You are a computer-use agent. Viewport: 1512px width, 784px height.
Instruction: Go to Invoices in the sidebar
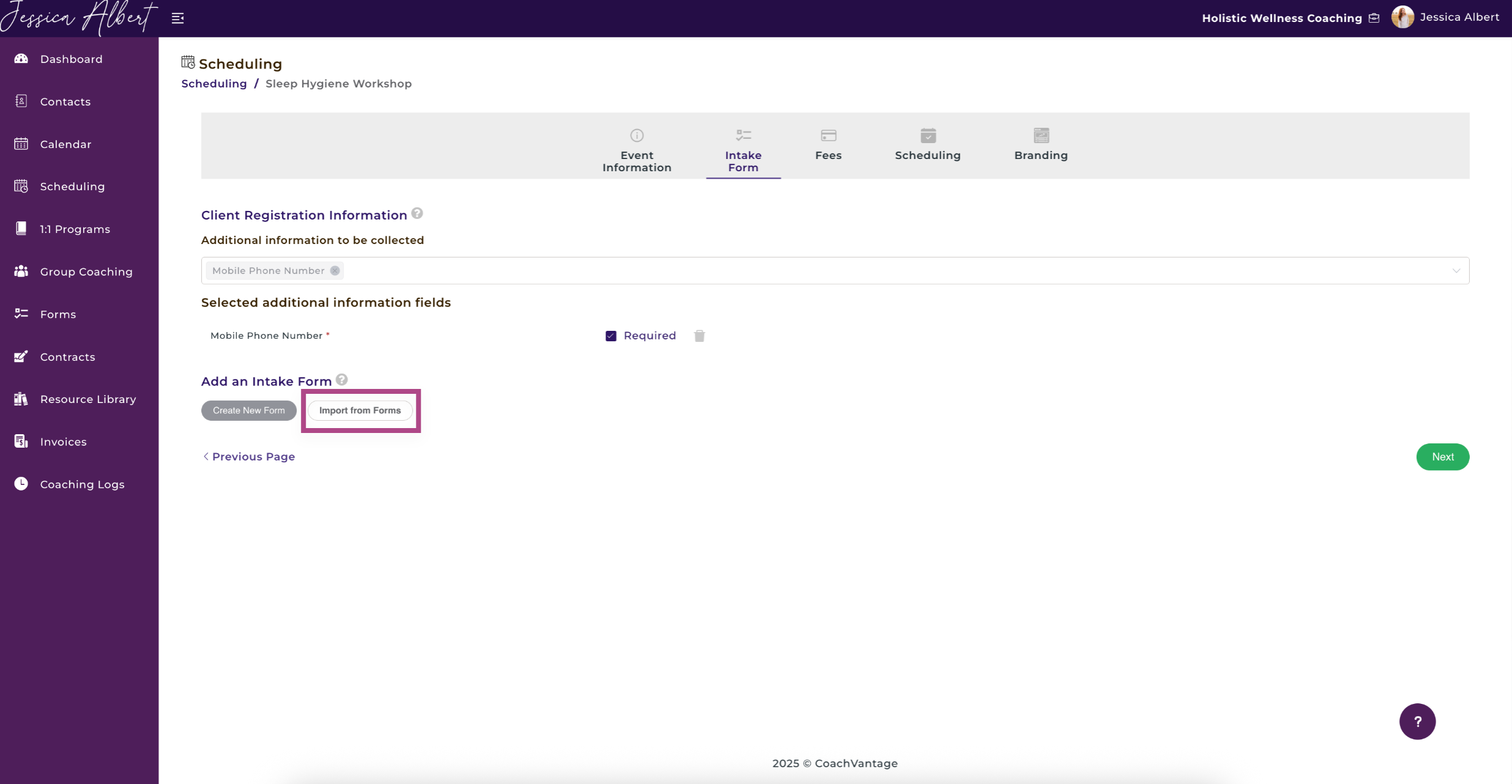point(64,442)
